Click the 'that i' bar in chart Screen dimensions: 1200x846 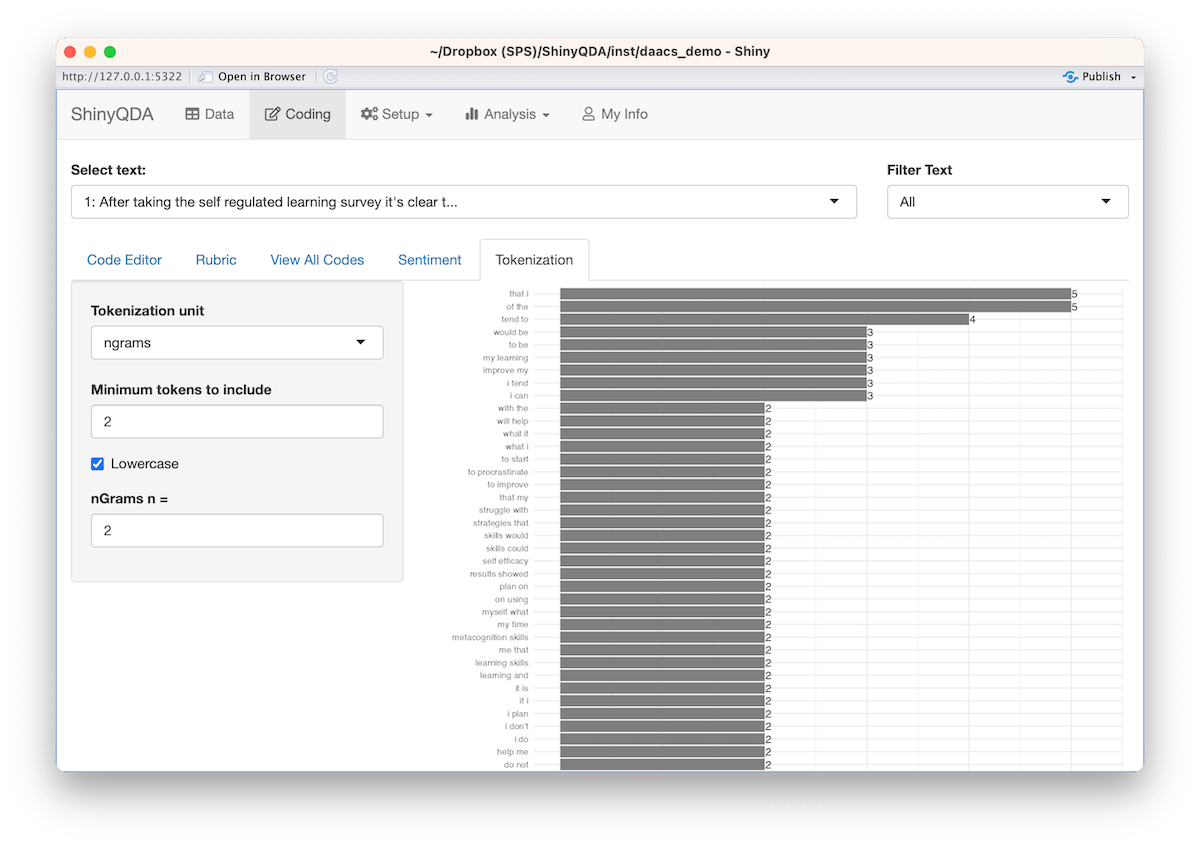point(815,294)
